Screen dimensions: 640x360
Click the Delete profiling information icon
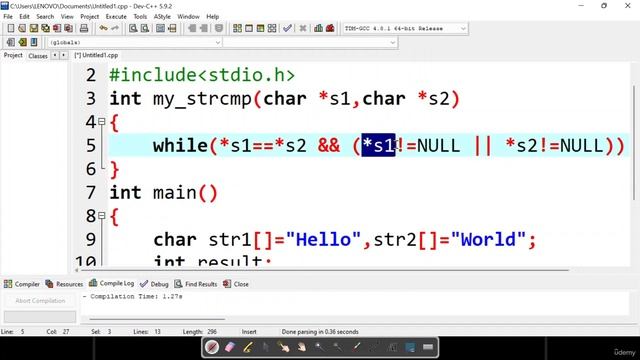(x=330, y=28)
